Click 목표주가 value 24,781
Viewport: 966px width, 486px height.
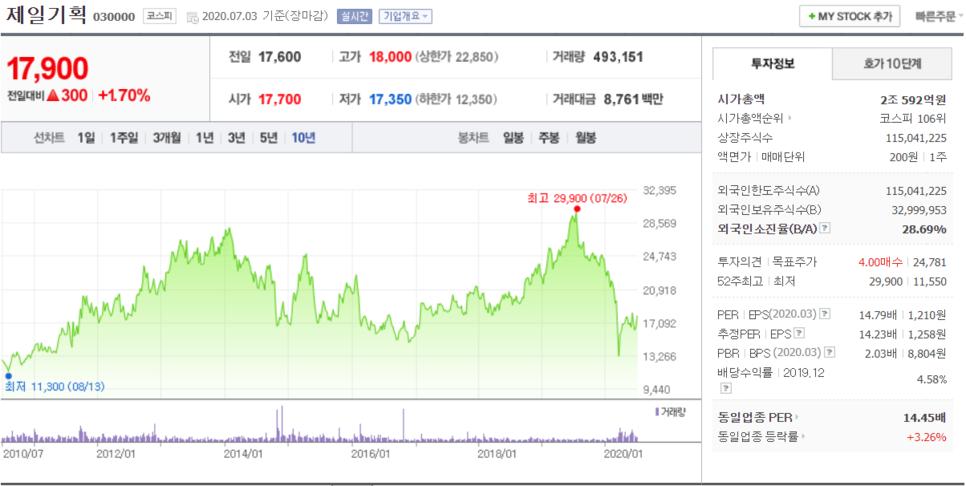(930, 262)
